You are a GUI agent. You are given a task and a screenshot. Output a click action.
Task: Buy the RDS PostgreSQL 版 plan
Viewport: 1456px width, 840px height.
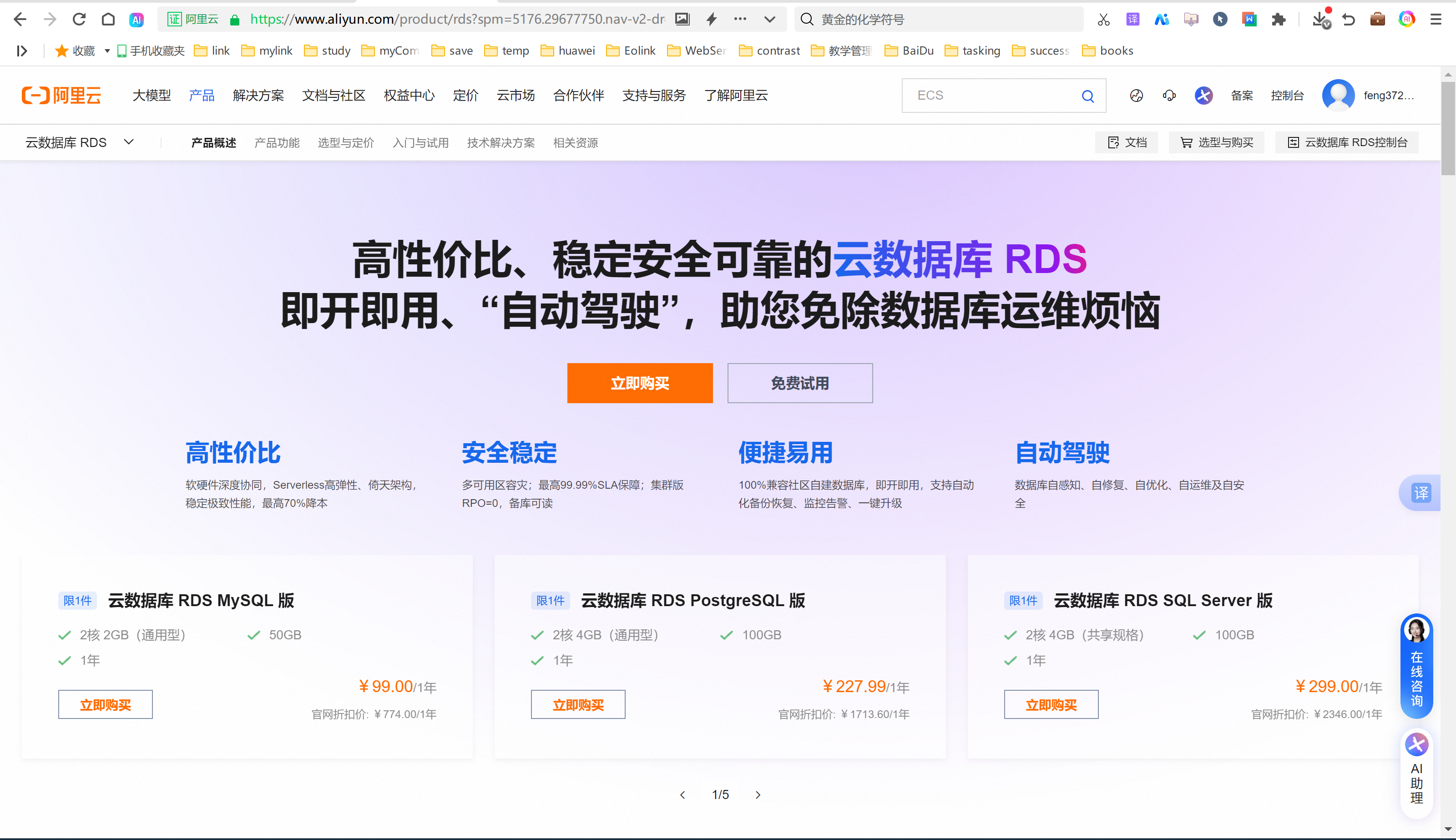pos(578,704)
